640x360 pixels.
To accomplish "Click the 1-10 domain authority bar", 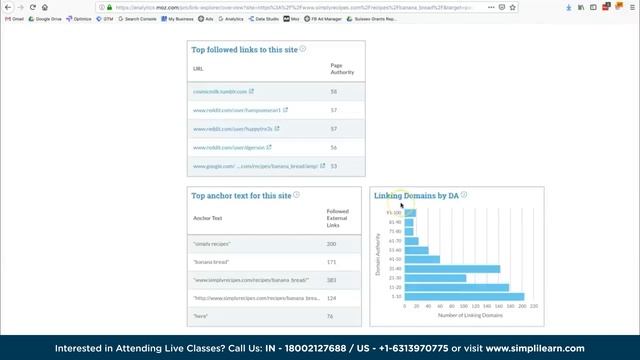I will click(x=464, y=297).
